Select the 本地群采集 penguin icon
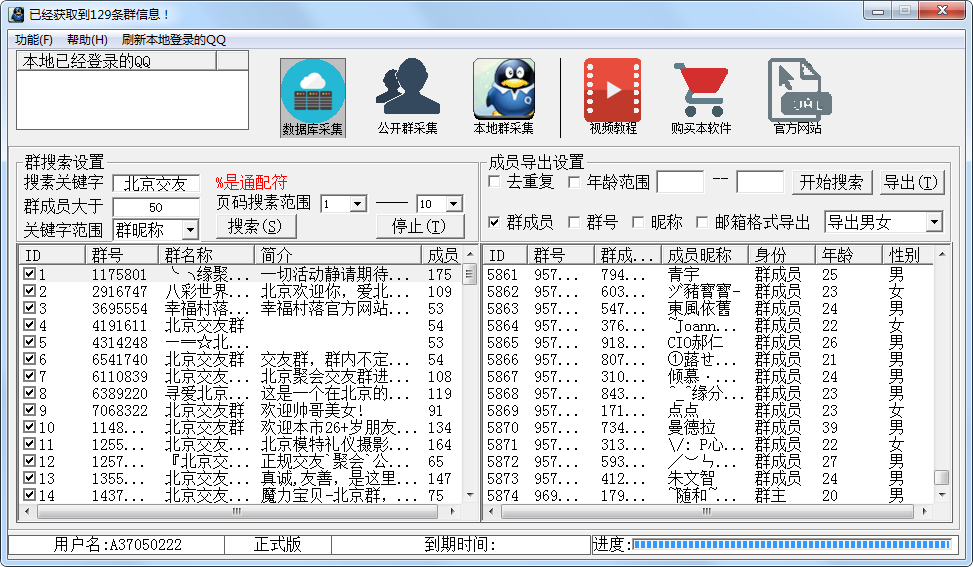 [503, 90]
